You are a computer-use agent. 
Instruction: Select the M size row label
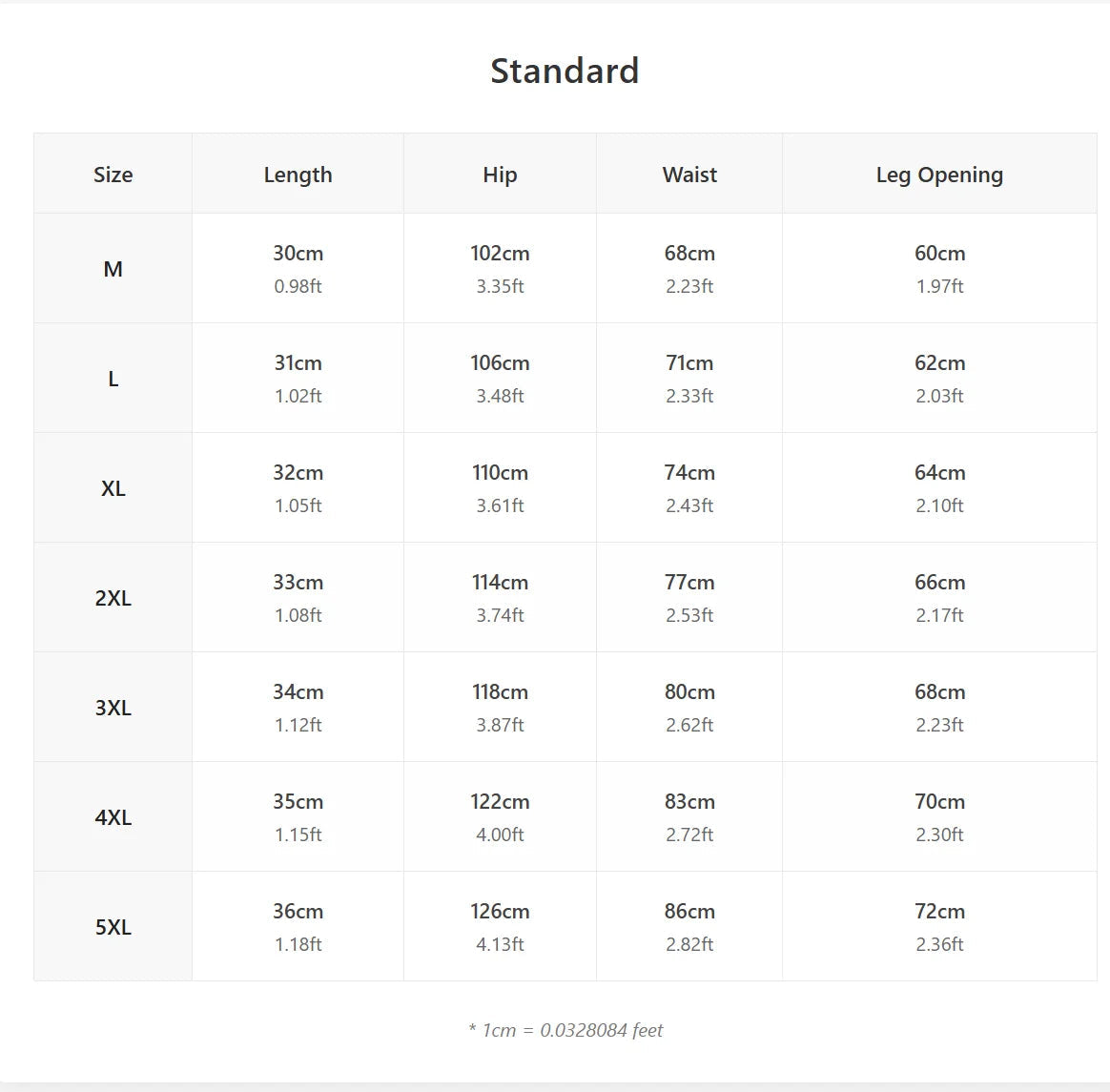(113, 269)
